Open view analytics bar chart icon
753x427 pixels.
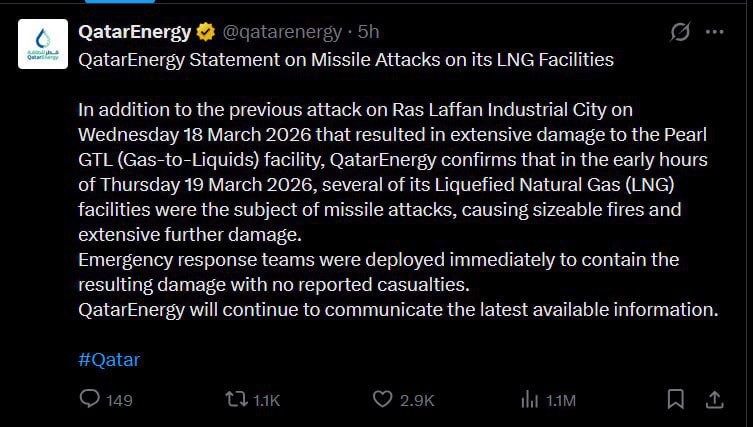(530, 399)
